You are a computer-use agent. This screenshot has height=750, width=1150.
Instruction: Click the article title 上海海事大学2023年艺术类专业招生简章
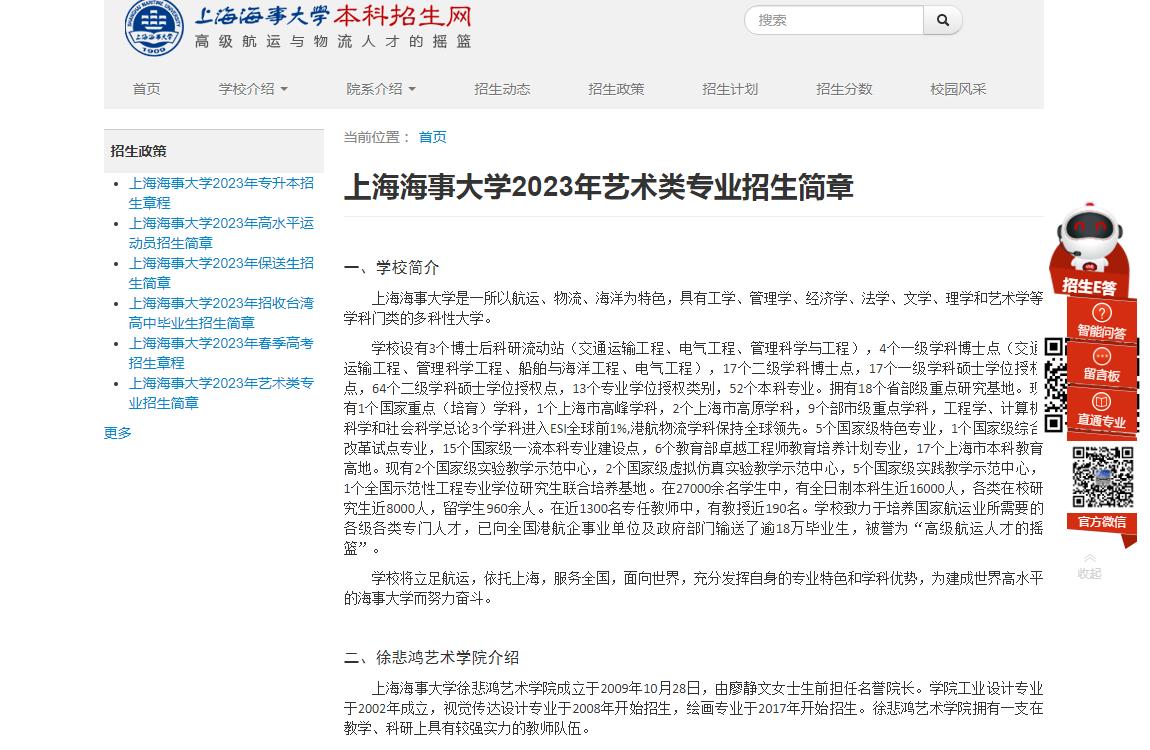[598, 187]
